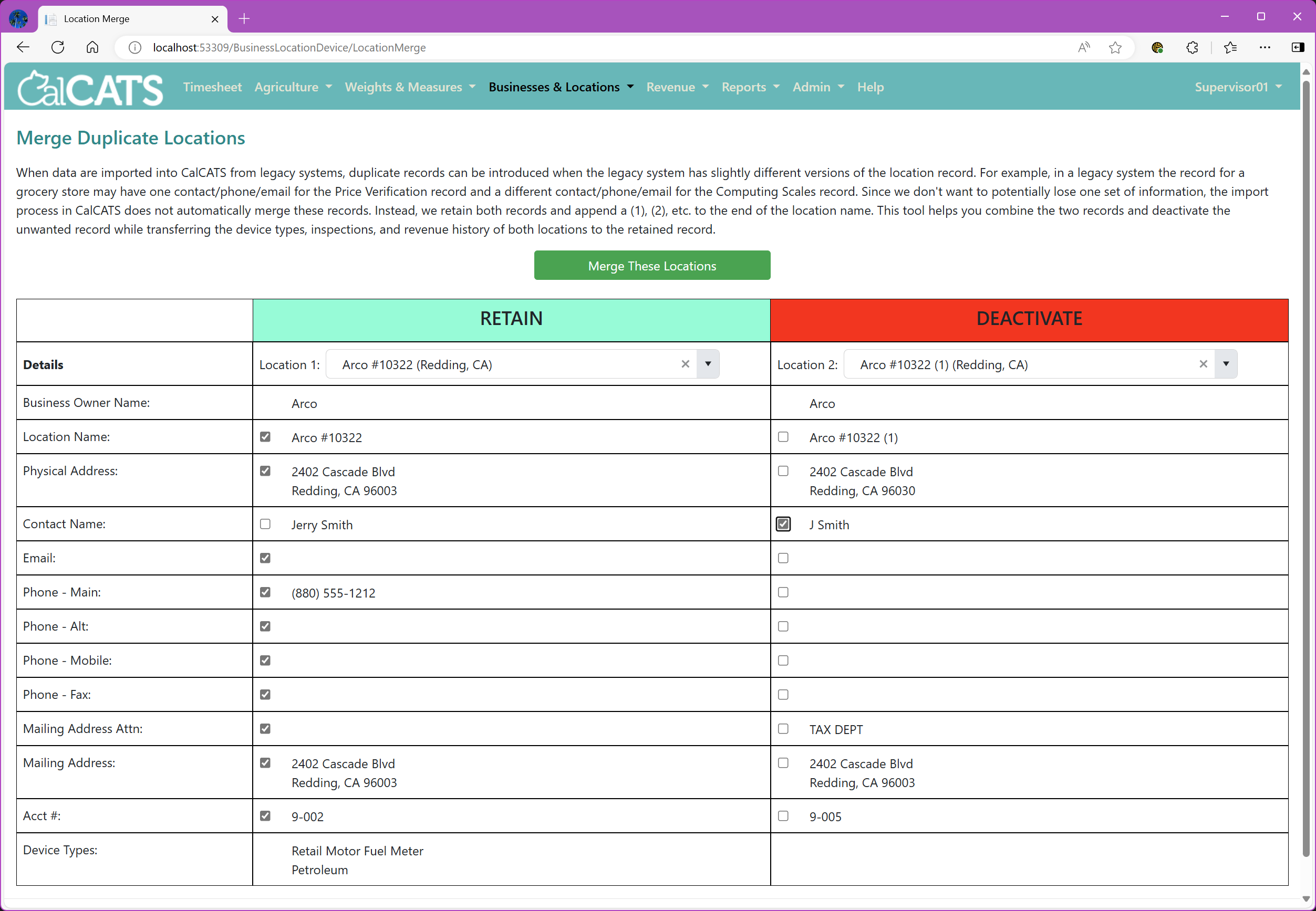Expand the Agriculture menu
Viewport: 1316px width, 911px height.
pos(293,87)
